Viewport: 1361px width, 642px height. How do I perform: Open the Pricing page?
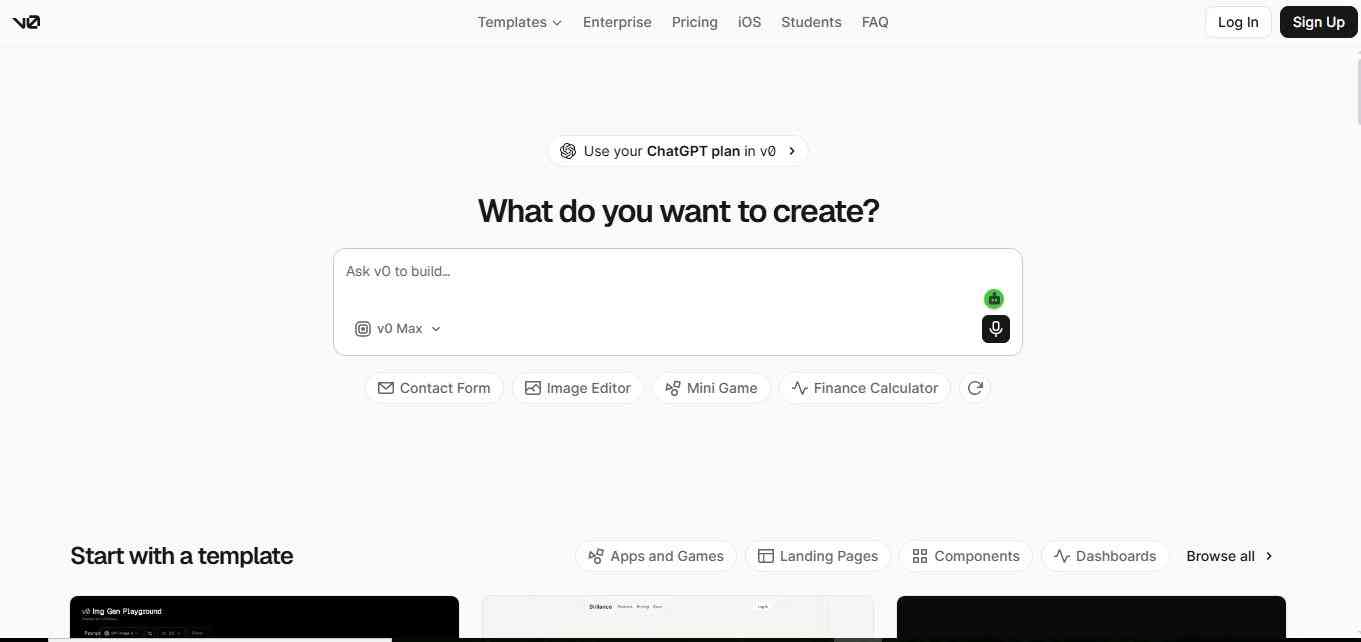[x=695, y=22]
